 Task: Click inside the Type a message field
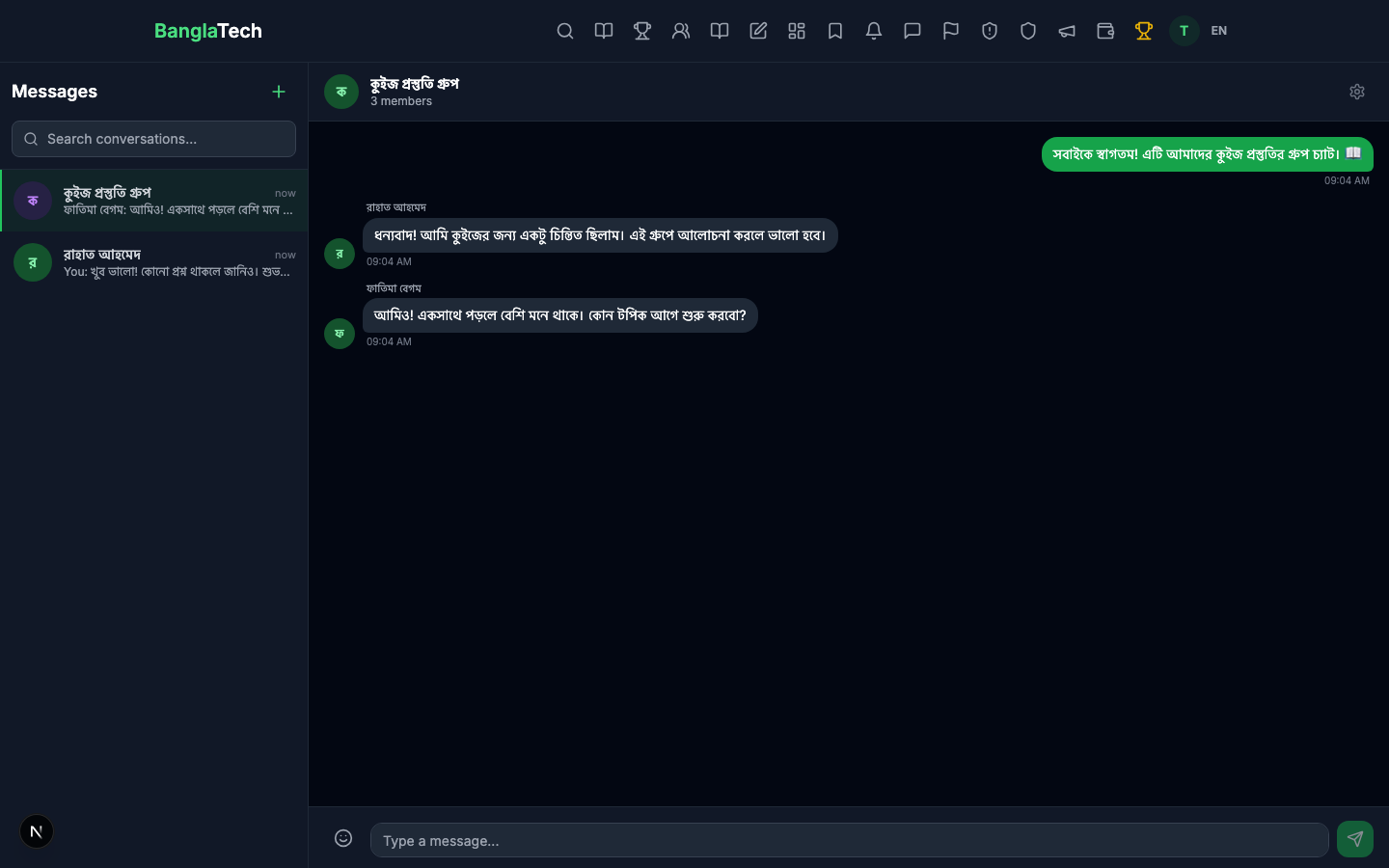tap(849, 840)
